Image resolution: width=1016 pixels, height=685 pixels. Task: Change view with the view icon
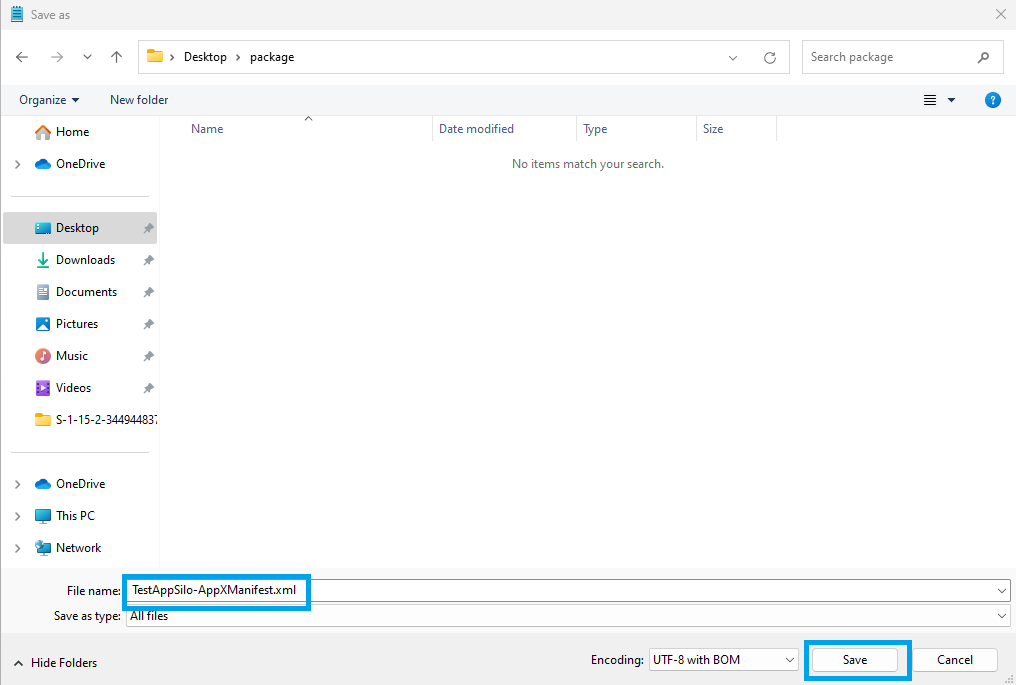tap(930, 100)
